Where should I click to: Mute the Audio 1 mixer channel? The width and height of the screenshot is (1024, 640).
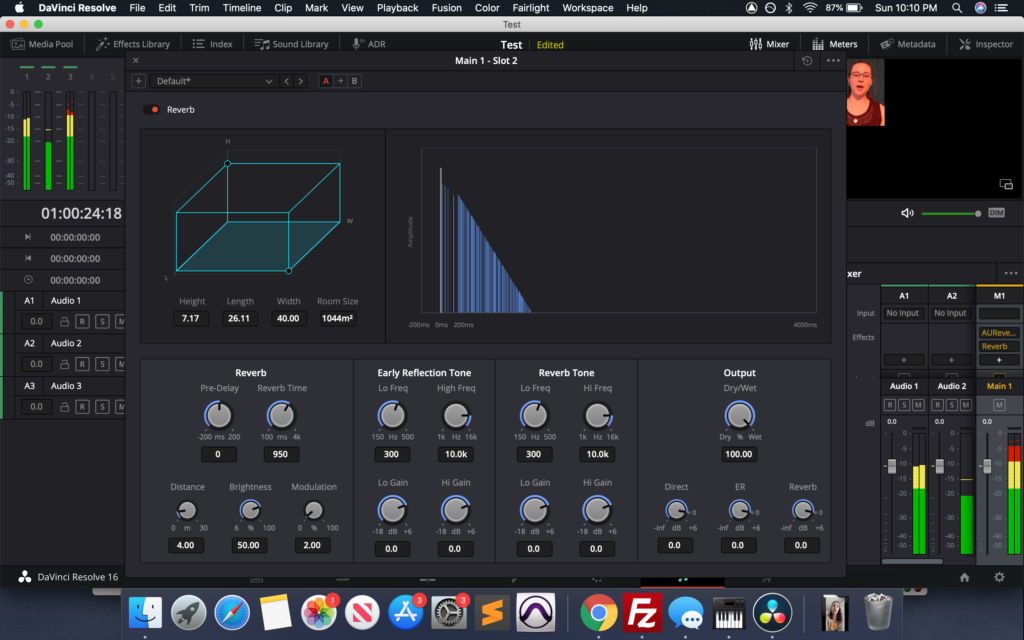tap(918, 404)
